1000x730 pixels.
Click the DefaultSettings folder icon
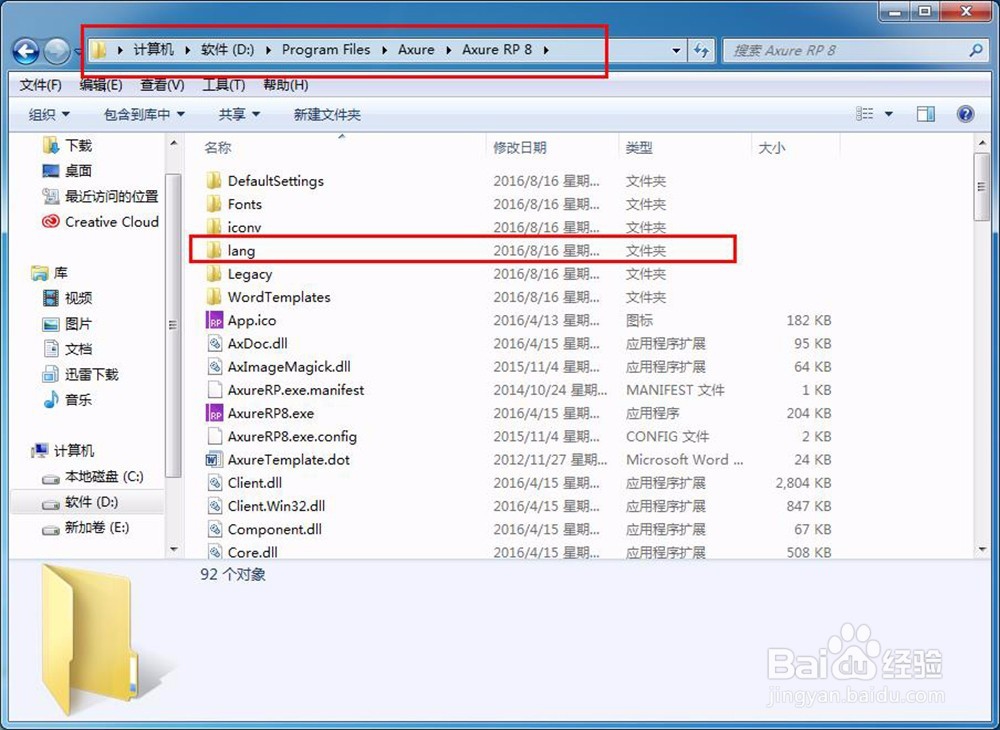(214, 180)
